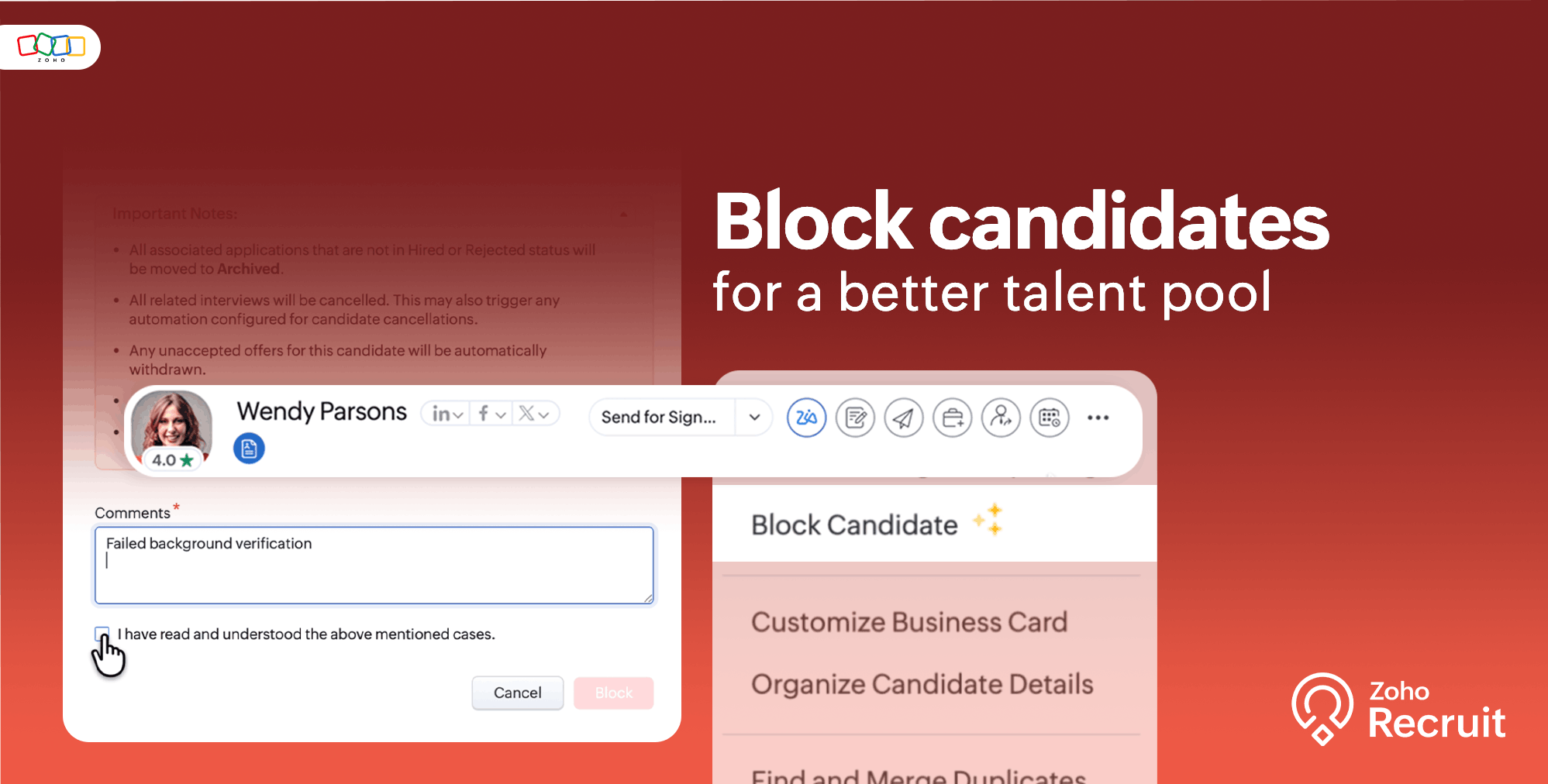Click the schedule interview calendar icon
The height and width of the screenshot is (784, 1548).
point(1050,418)
